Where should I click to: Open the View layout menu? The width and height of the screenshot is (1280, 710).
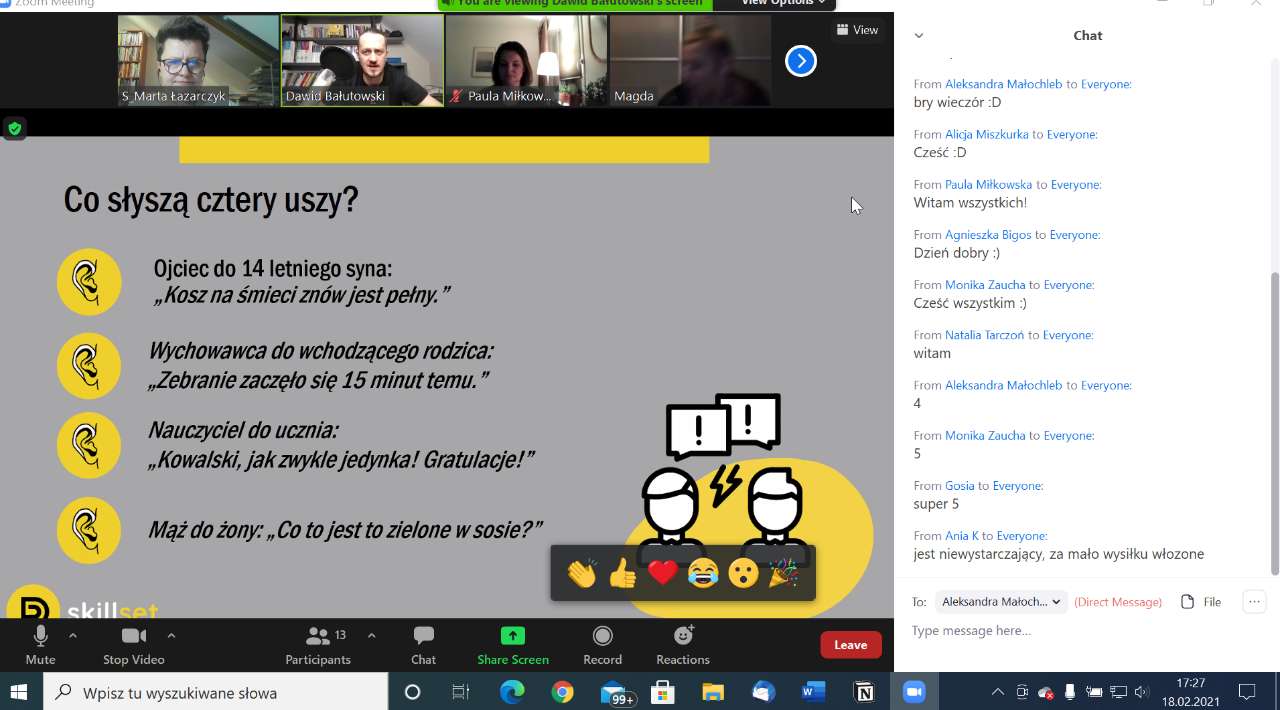[857, 30]
